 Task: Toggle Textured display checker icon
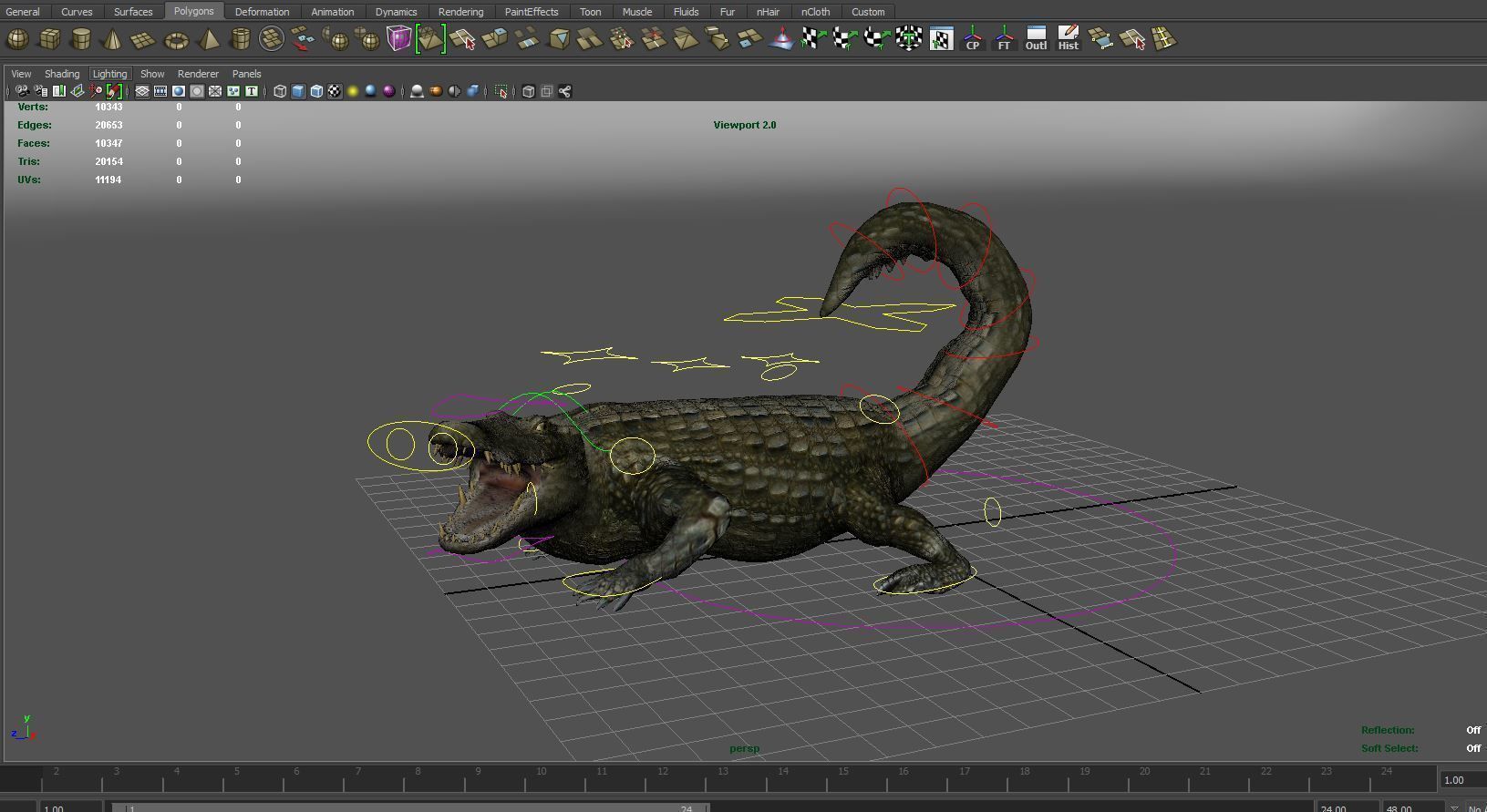pos(335,91)
